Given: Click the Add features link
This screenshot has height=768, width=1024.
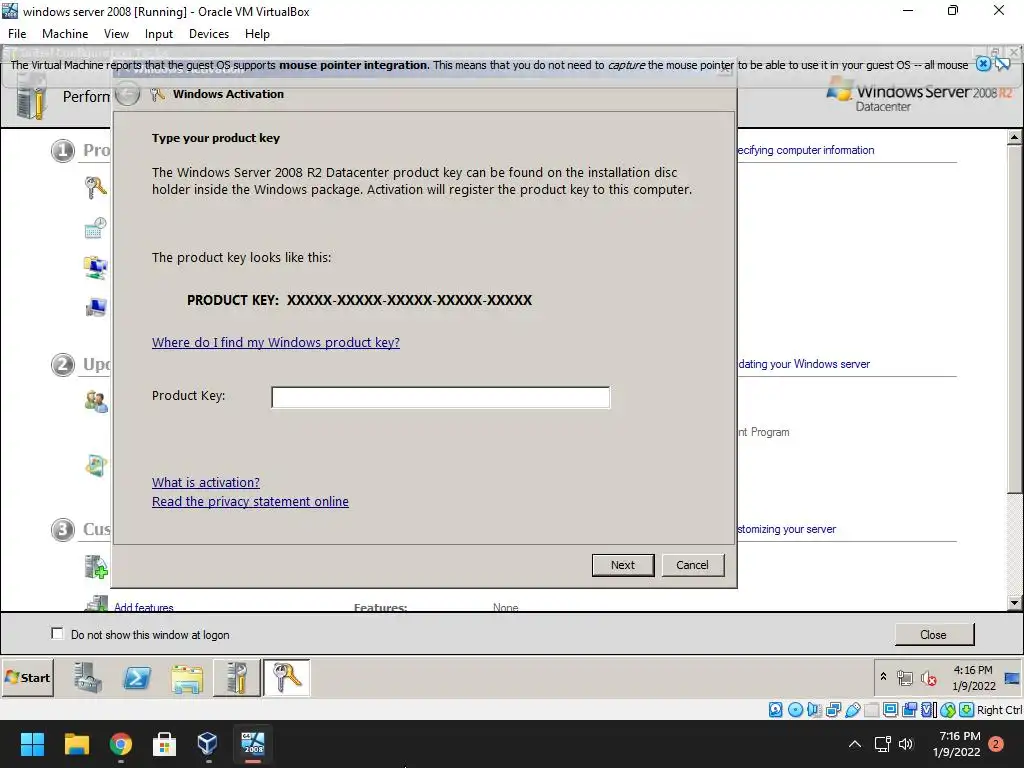Looking at the screenshot, I should [x=144, y=607].
